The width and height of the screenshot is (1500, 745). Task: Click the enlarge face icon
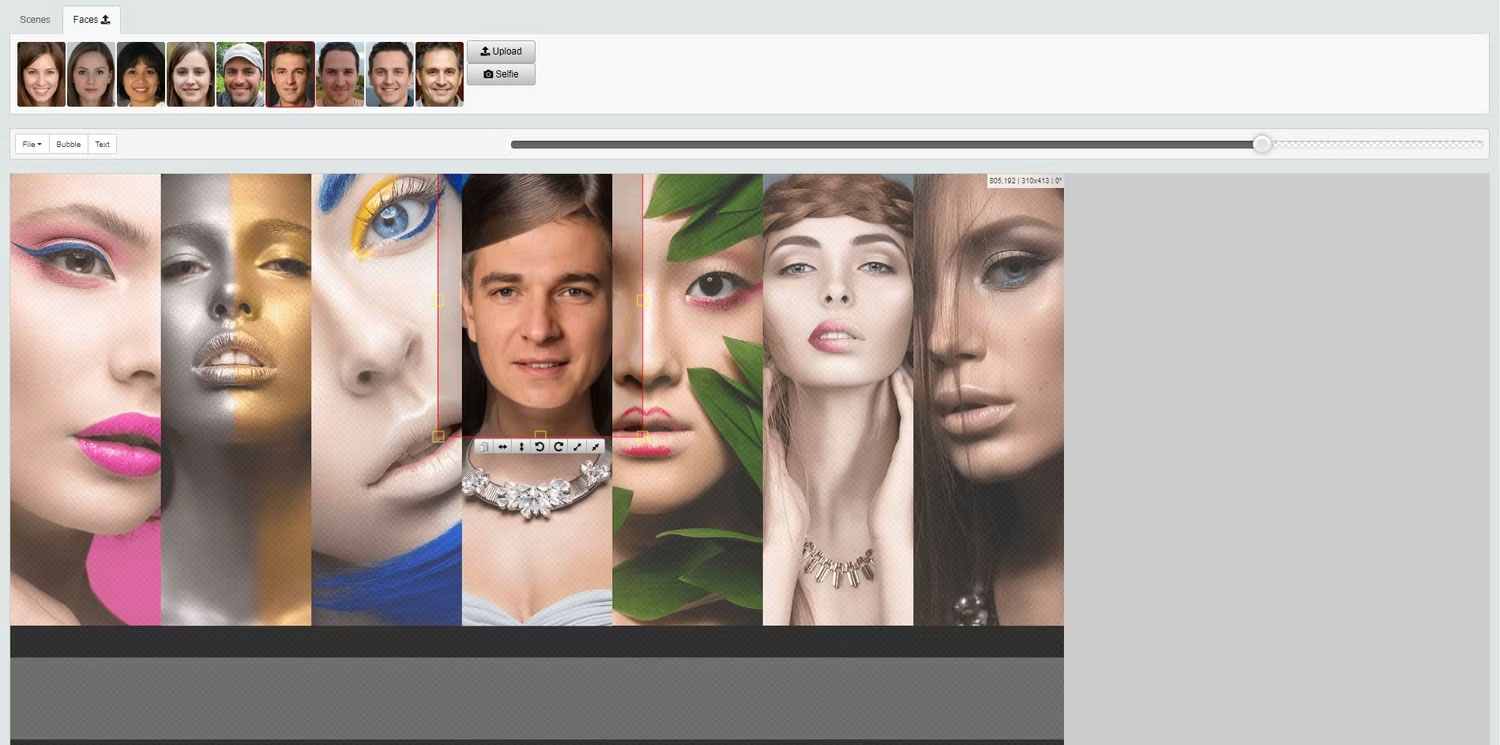tap(578, 447)
